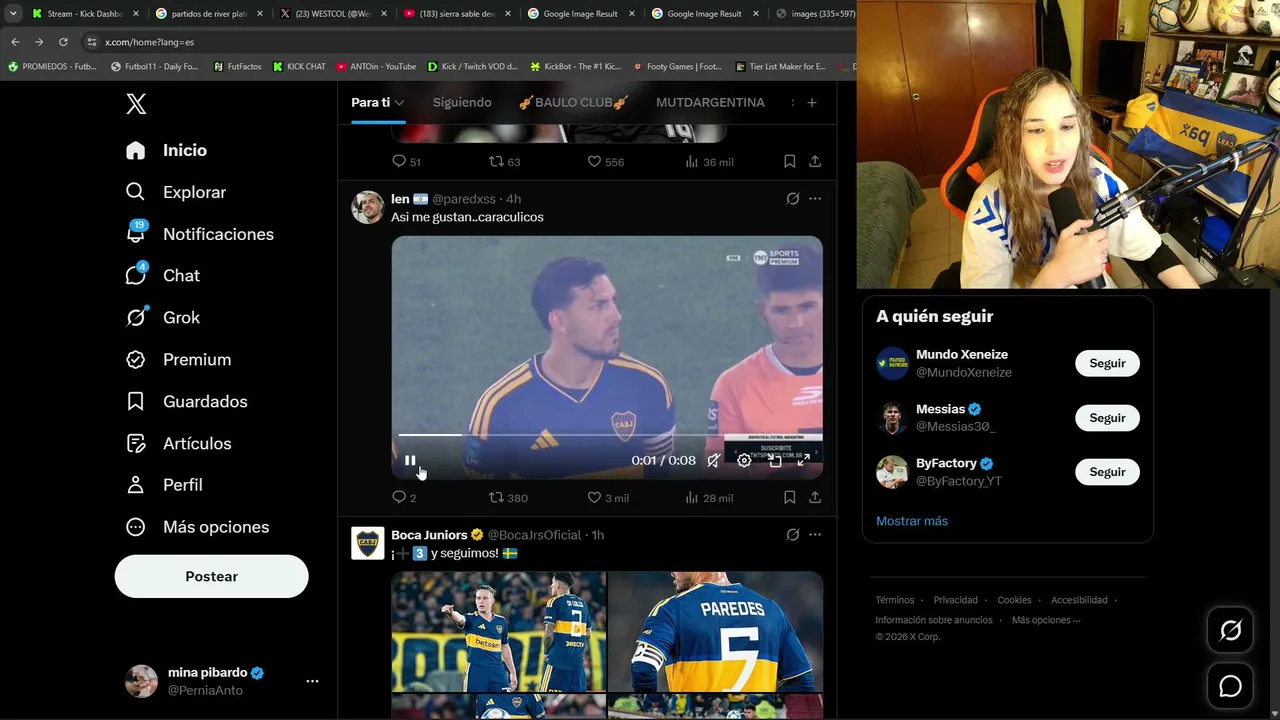Open more options on Ien's post

[815, 199]
